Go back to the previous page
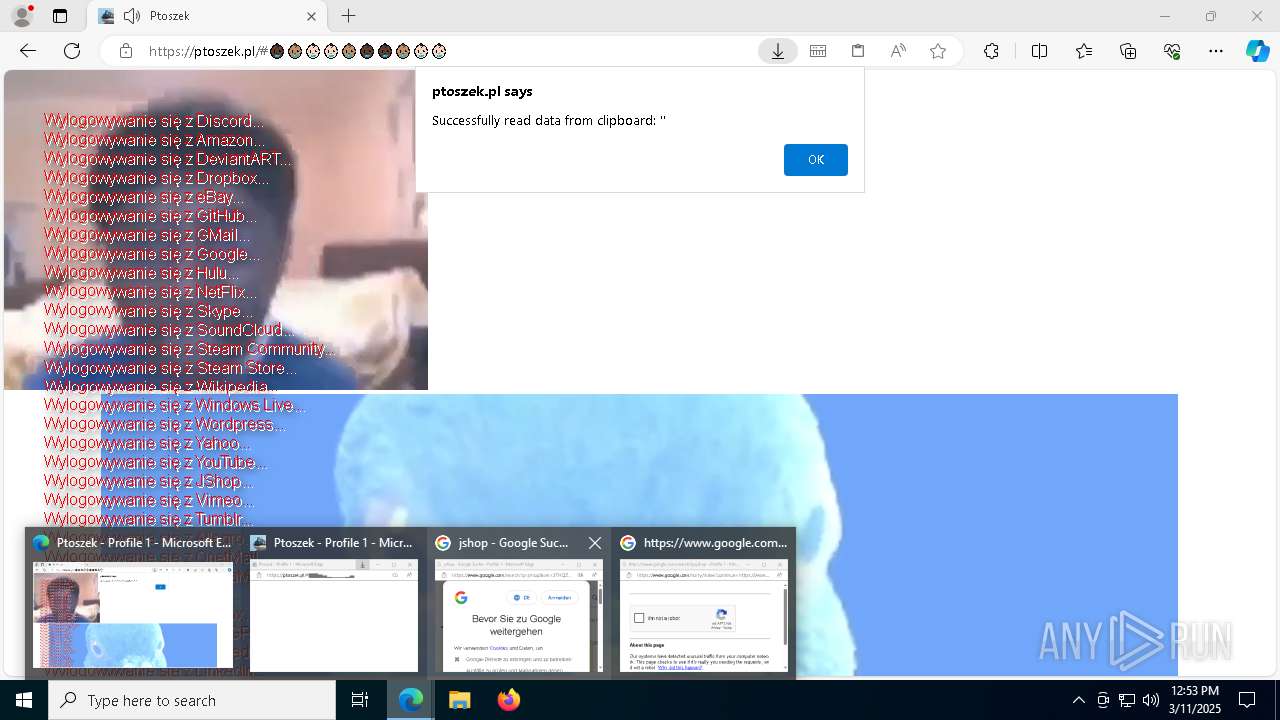Viewport: 1280px width, 720px height. coord(28,51)
